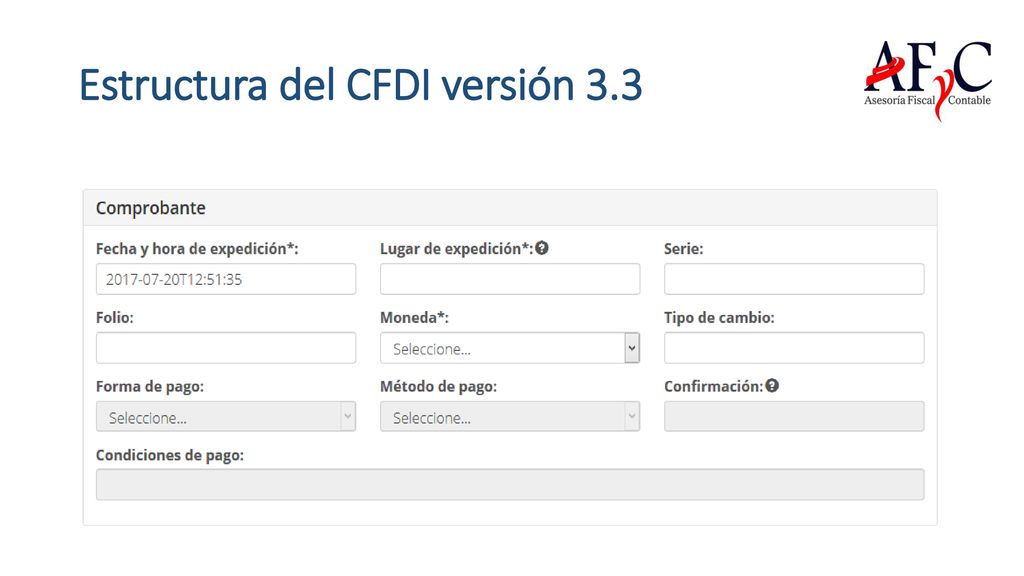The image size is (1024, 576).
Task: Click the help icon beside Confirmación
Action: point(772,386)
